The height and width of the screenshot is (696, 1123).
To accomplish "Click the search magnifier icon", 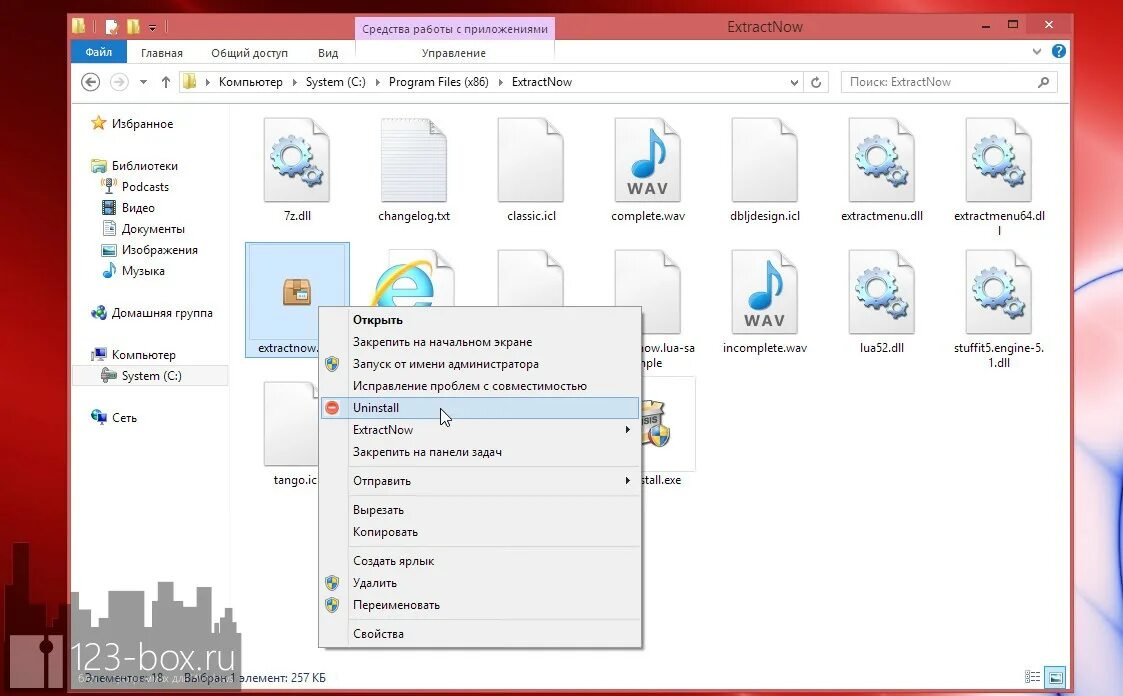I will (x=1044, y=82).
